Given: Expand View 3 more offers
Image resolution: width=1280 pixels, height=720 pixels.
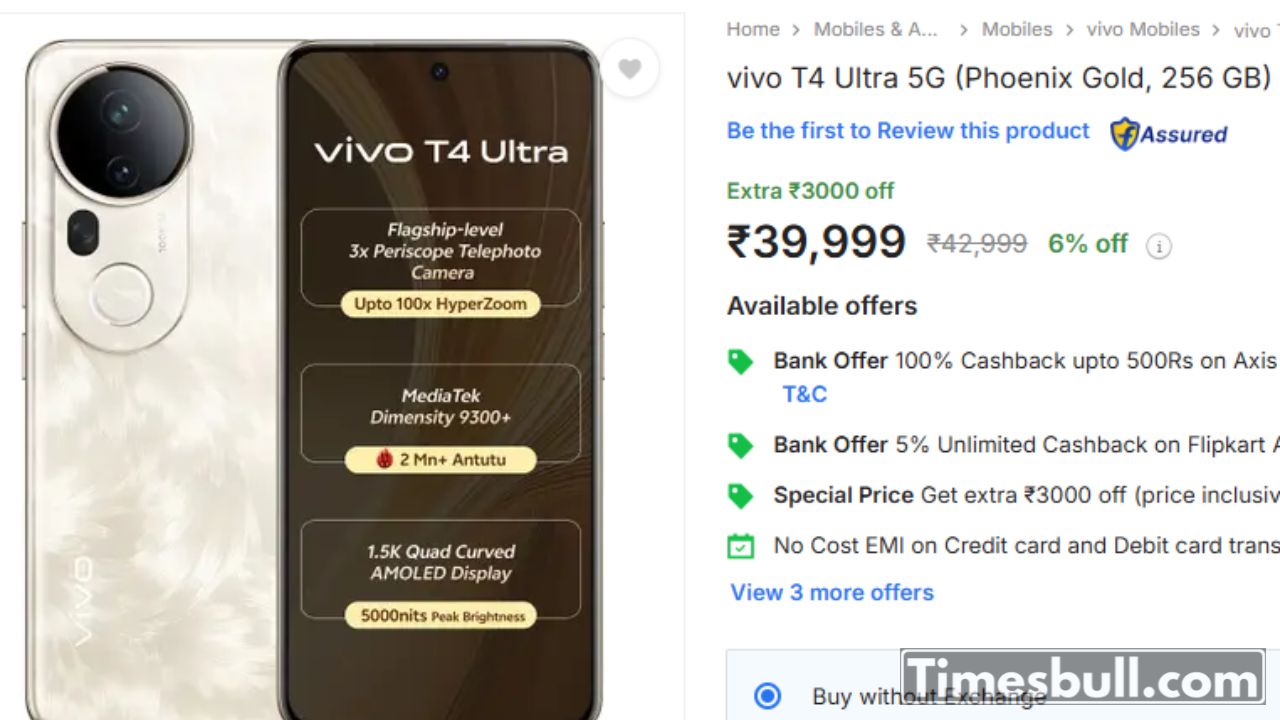Looking at the screenshot, I should pyautogui.click(x=832, y=592).
